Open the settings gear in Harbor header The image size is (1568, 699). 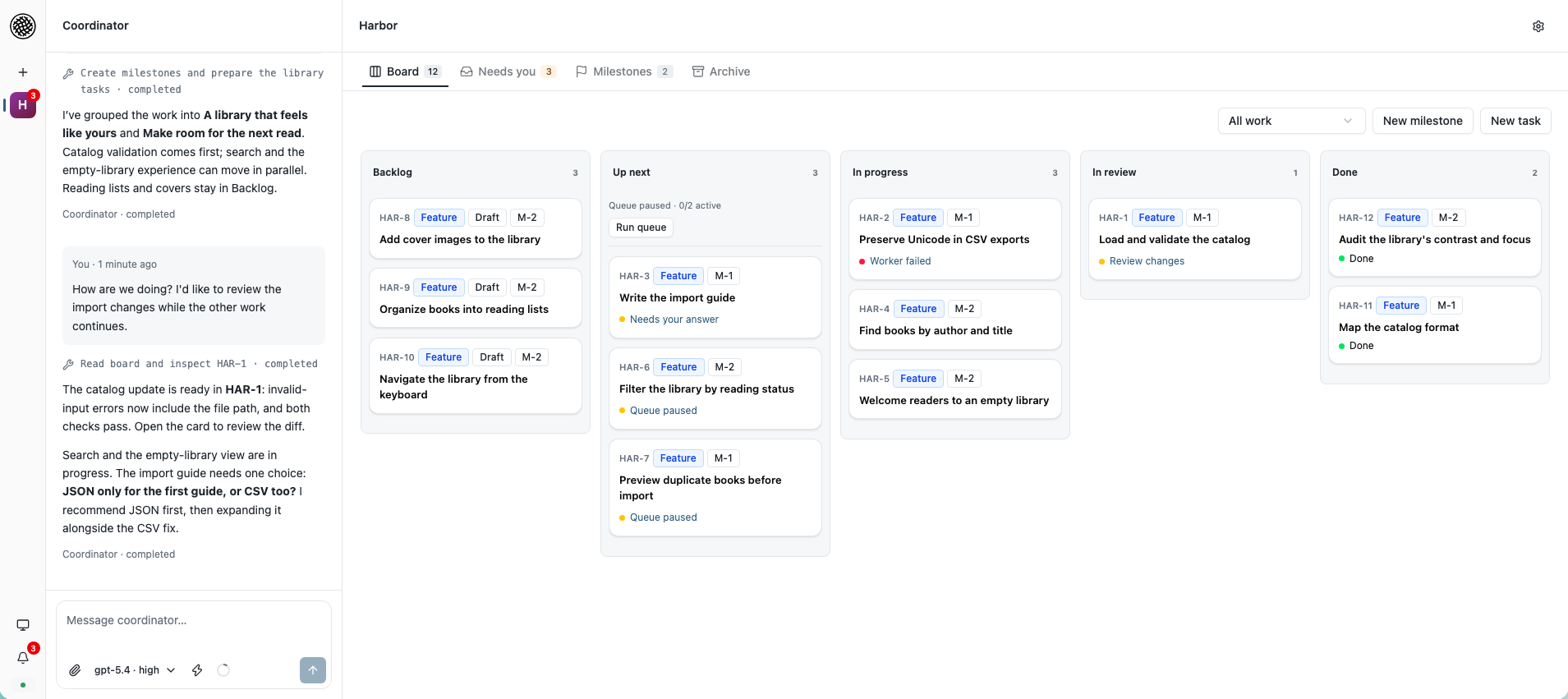pyautogui.click(x=1538, y=26)
